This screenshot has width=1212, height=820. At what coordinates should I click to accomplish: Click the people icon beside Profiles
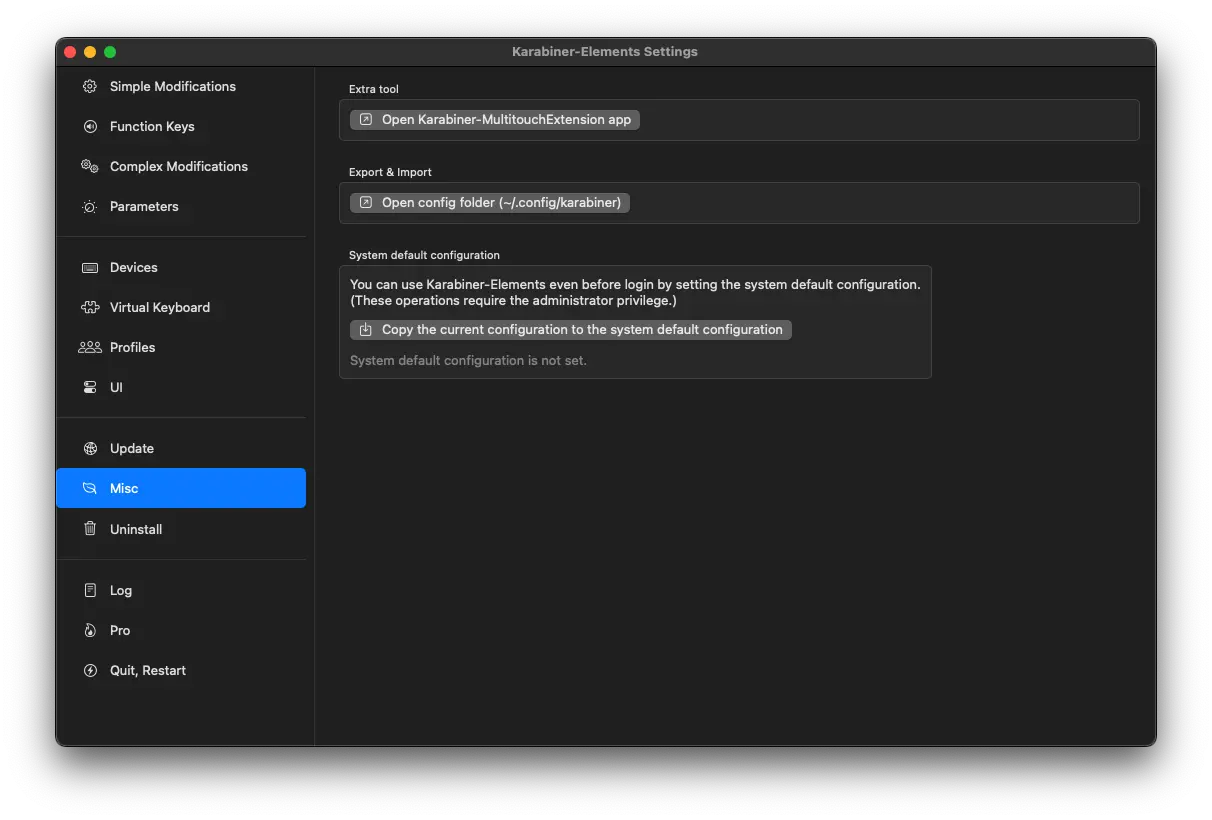[90, 347]
